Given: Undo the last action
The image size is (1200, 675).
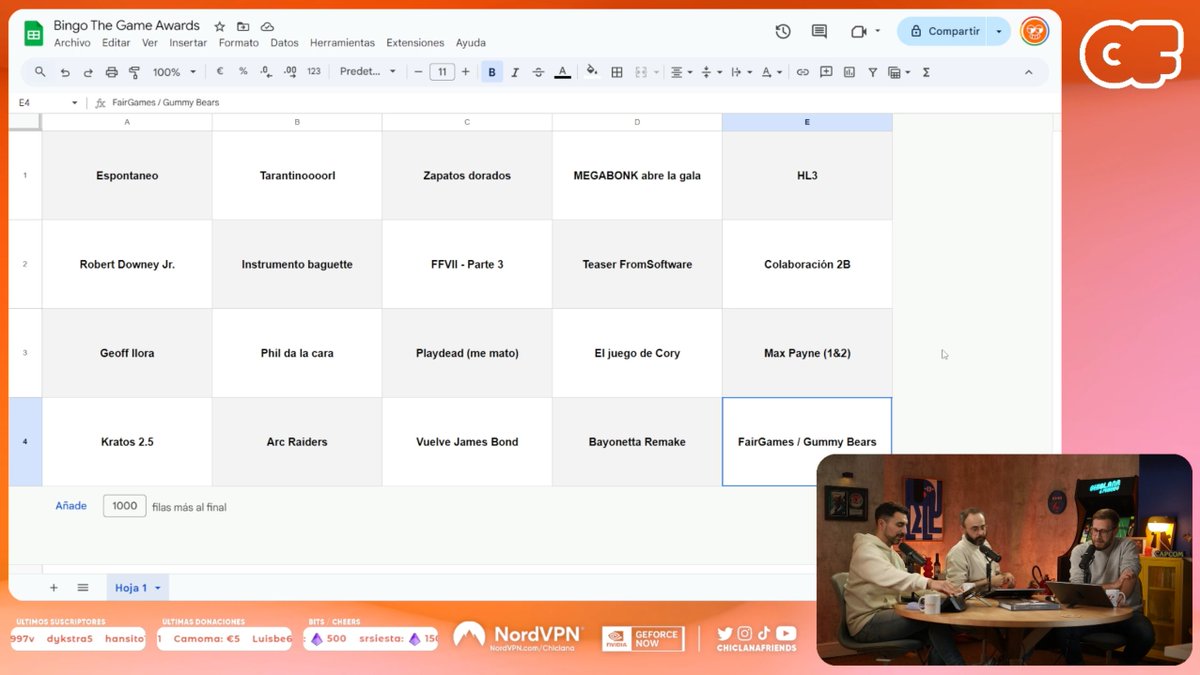Looking at the screenshot, I should pyautogui.click(x=65, y=72).
